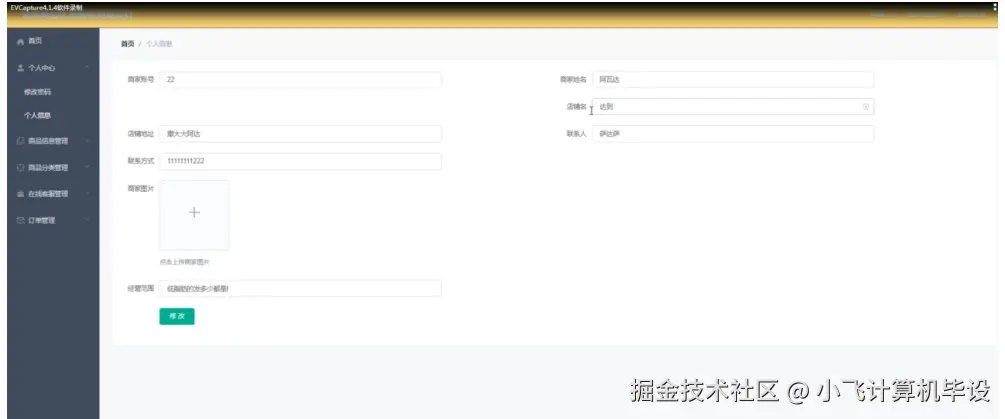Clear the 店铺名 field with its circle icon
1005x419 pixels.
865,107
